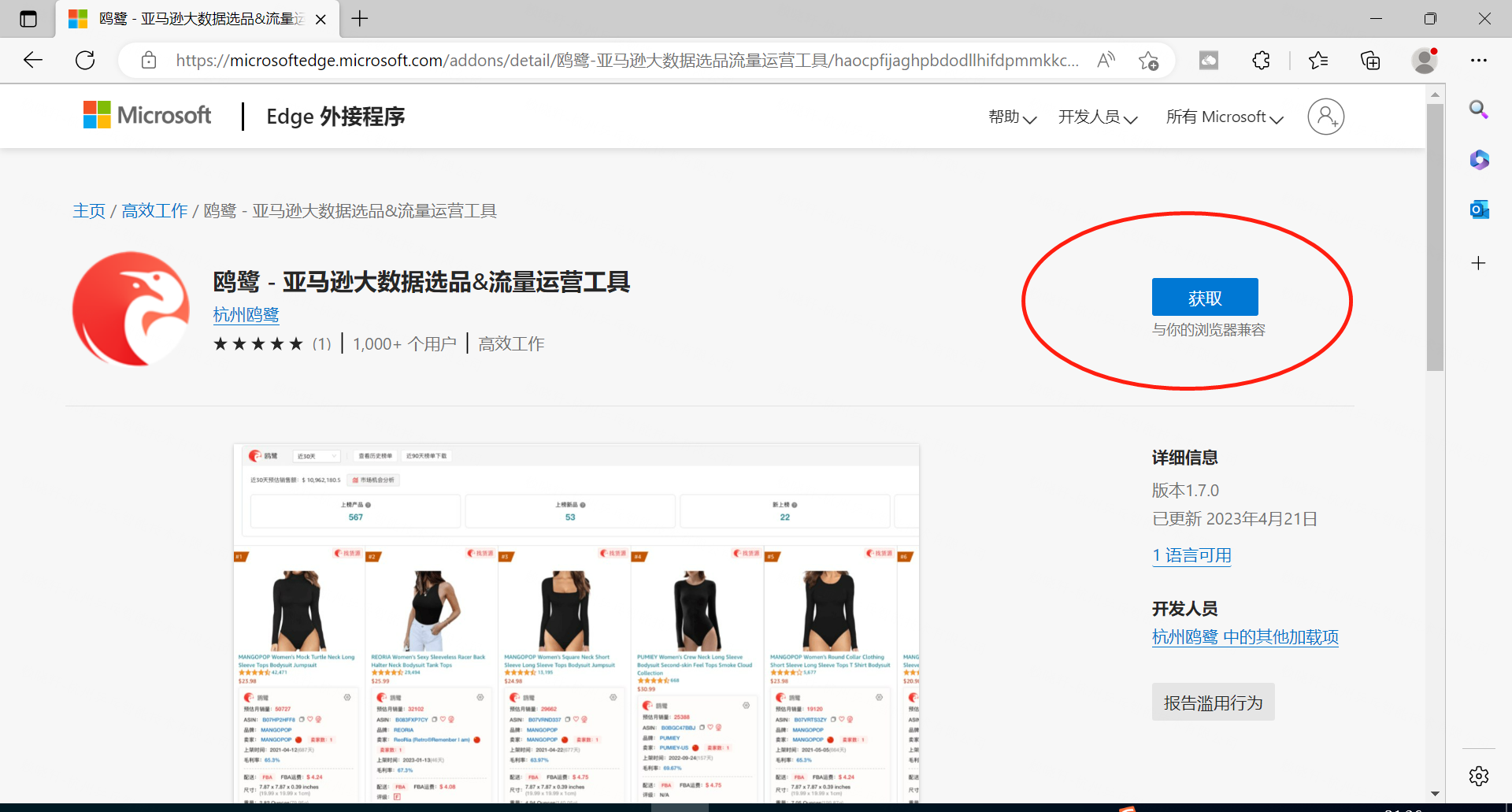
Task: Expand the 所有 Microsoft menu
Action: coord(1225,117)
